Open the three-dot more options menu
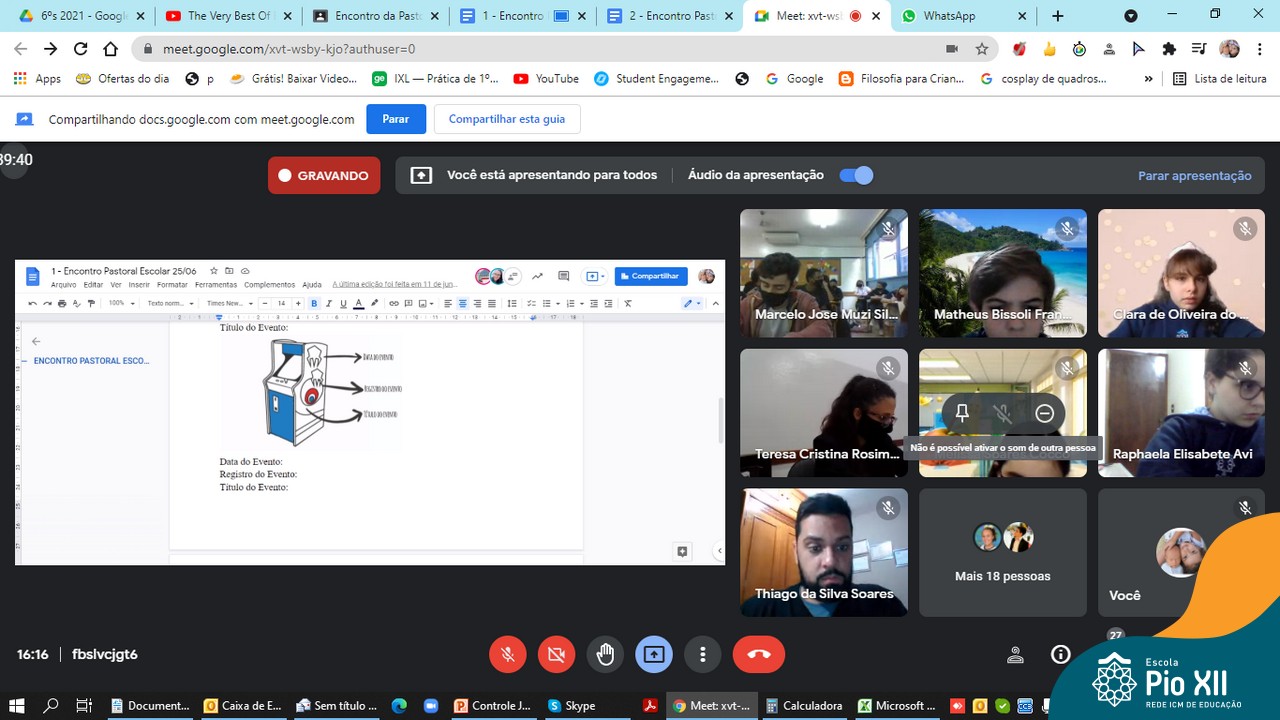The image size is (1280, 720). click(x=703, y=654)
